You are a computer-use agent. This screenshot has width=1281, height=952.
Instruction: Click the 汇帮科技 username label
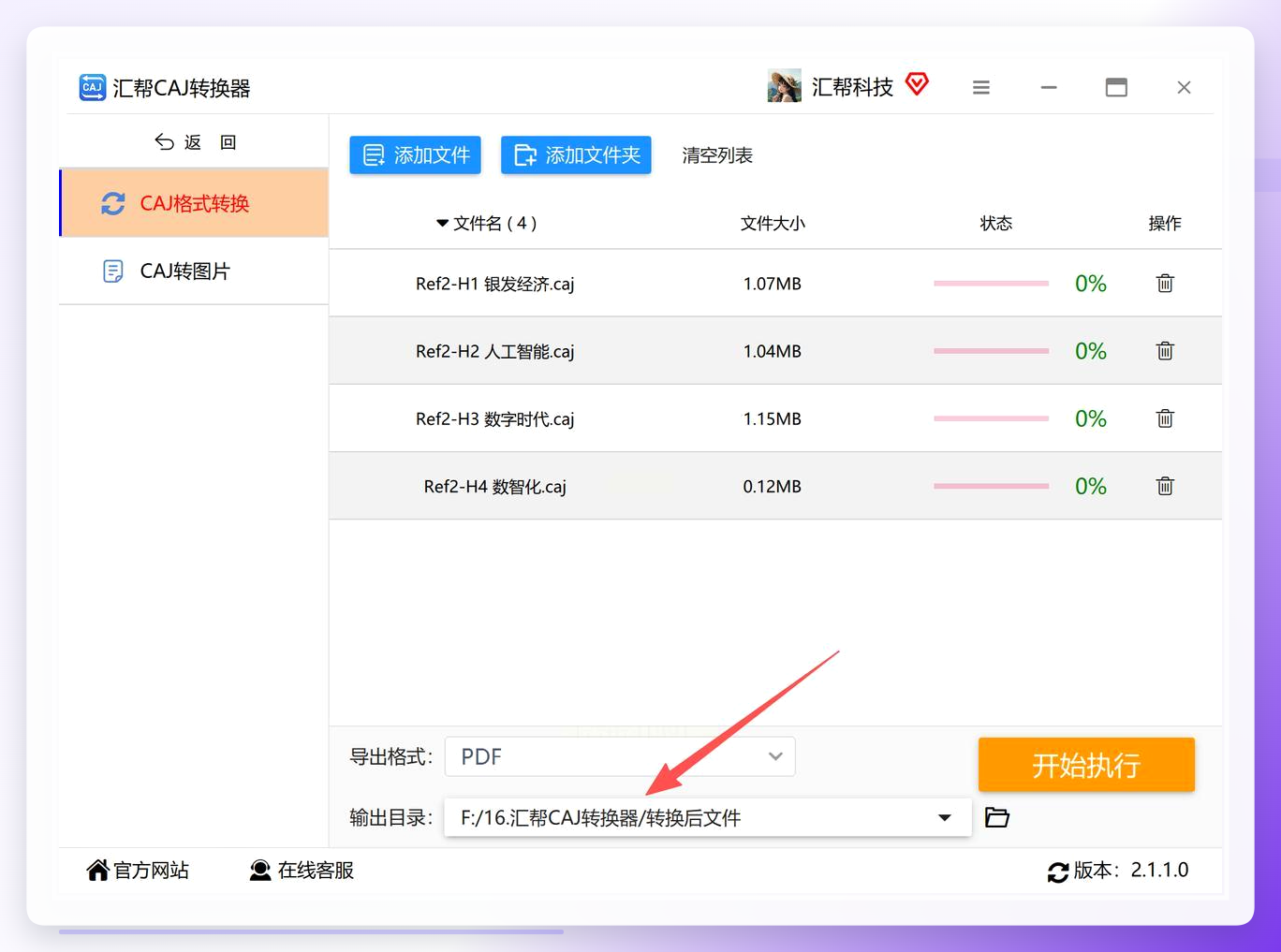pyautogui.click(x=852, y=87)
